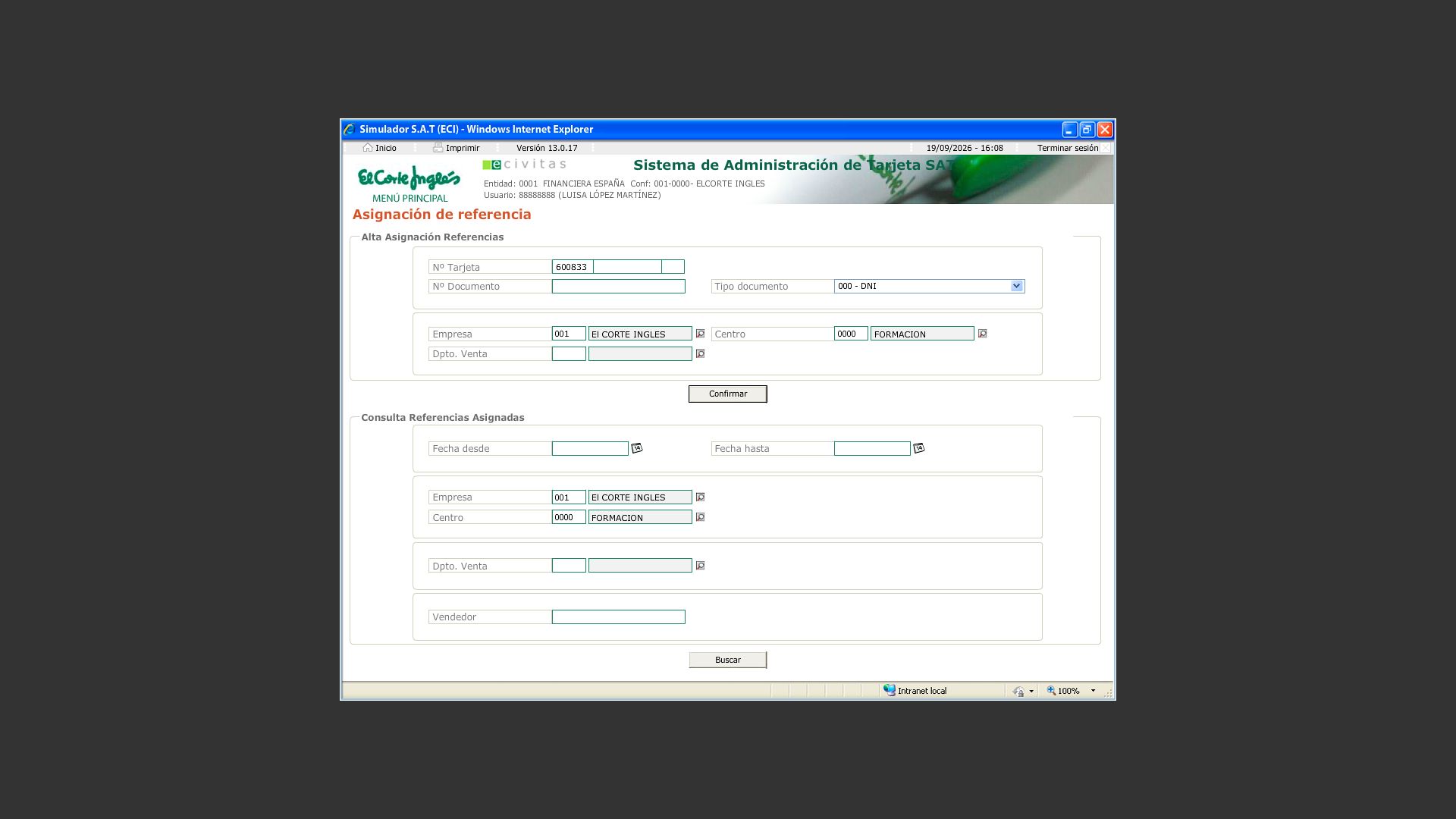Click the 'Usuario: 88888888' text line
The height and width of the screenshot is (819, 1456).
click(573, 195)
